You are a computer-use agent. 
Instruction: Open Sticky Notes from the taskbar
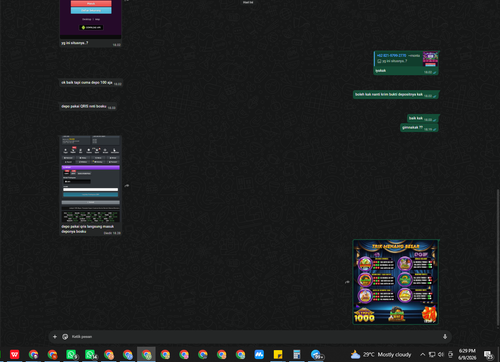click(x=278, y=354)
